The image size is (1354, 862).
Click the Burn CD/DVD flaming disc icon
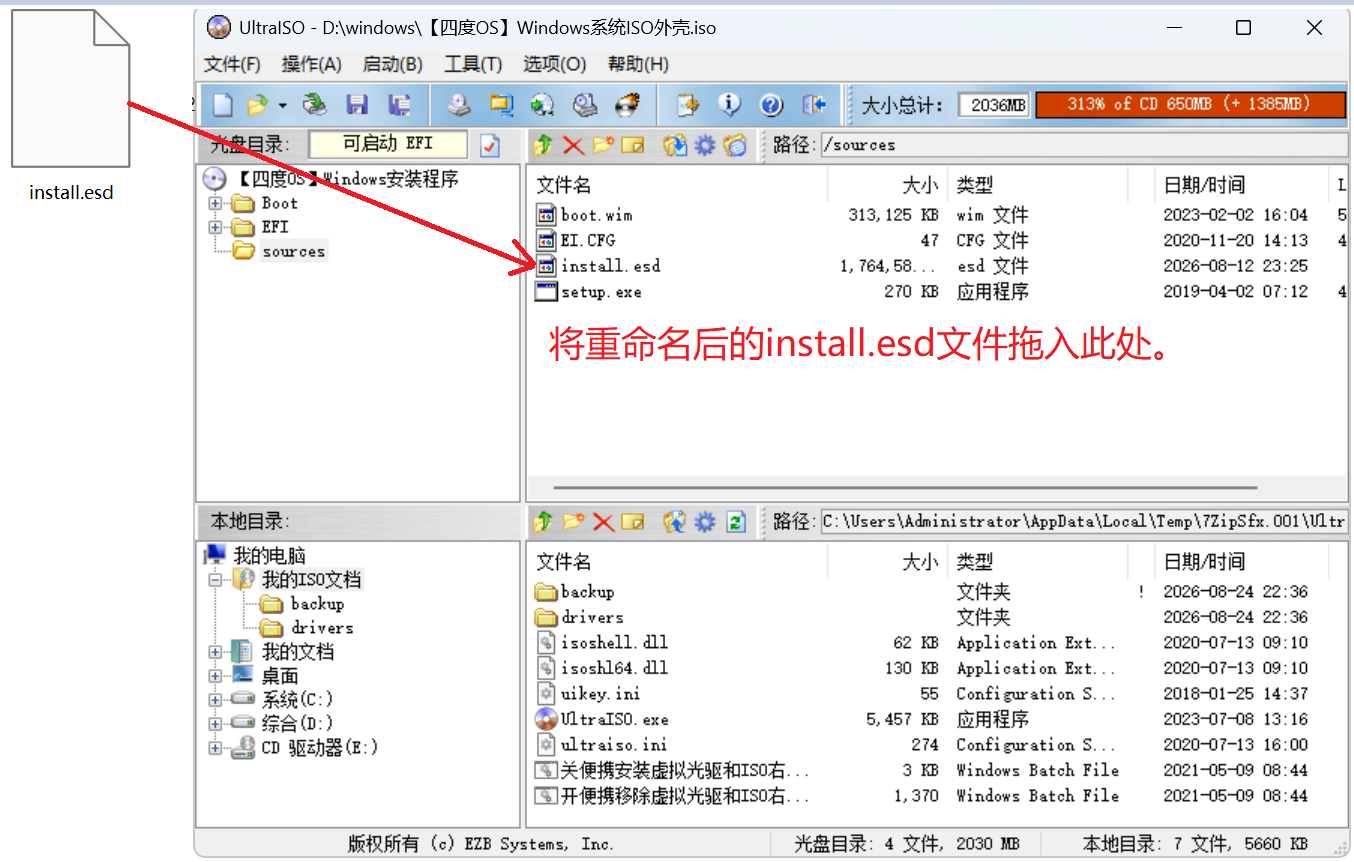point(627,104)
